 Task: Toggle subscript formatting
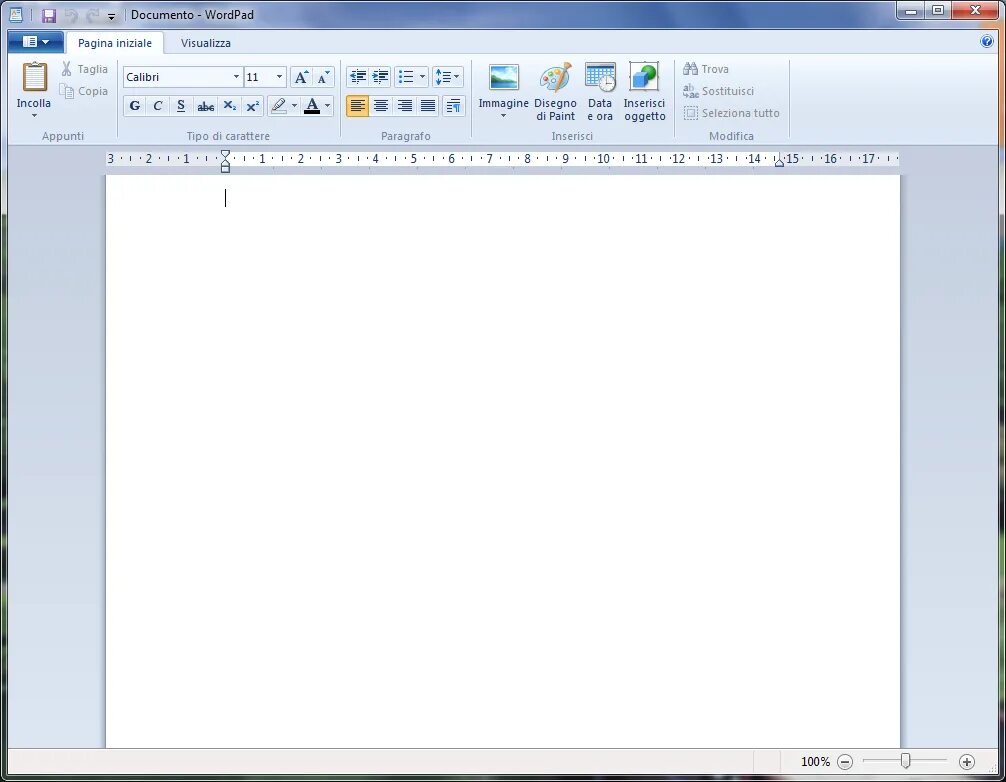point(230,106)
